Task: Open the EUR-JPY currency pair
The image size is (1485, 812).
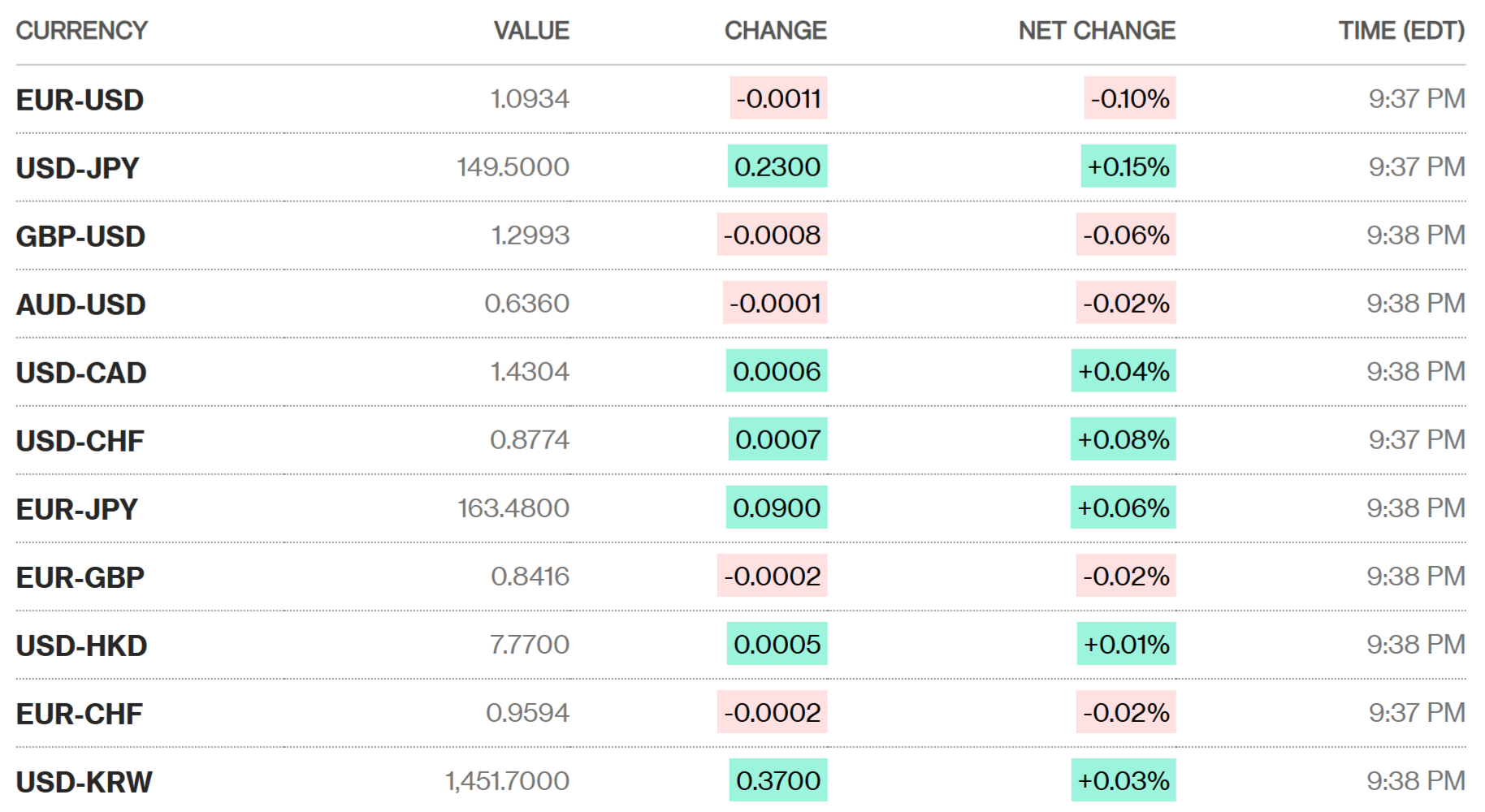Action: (x=77, y=509)
